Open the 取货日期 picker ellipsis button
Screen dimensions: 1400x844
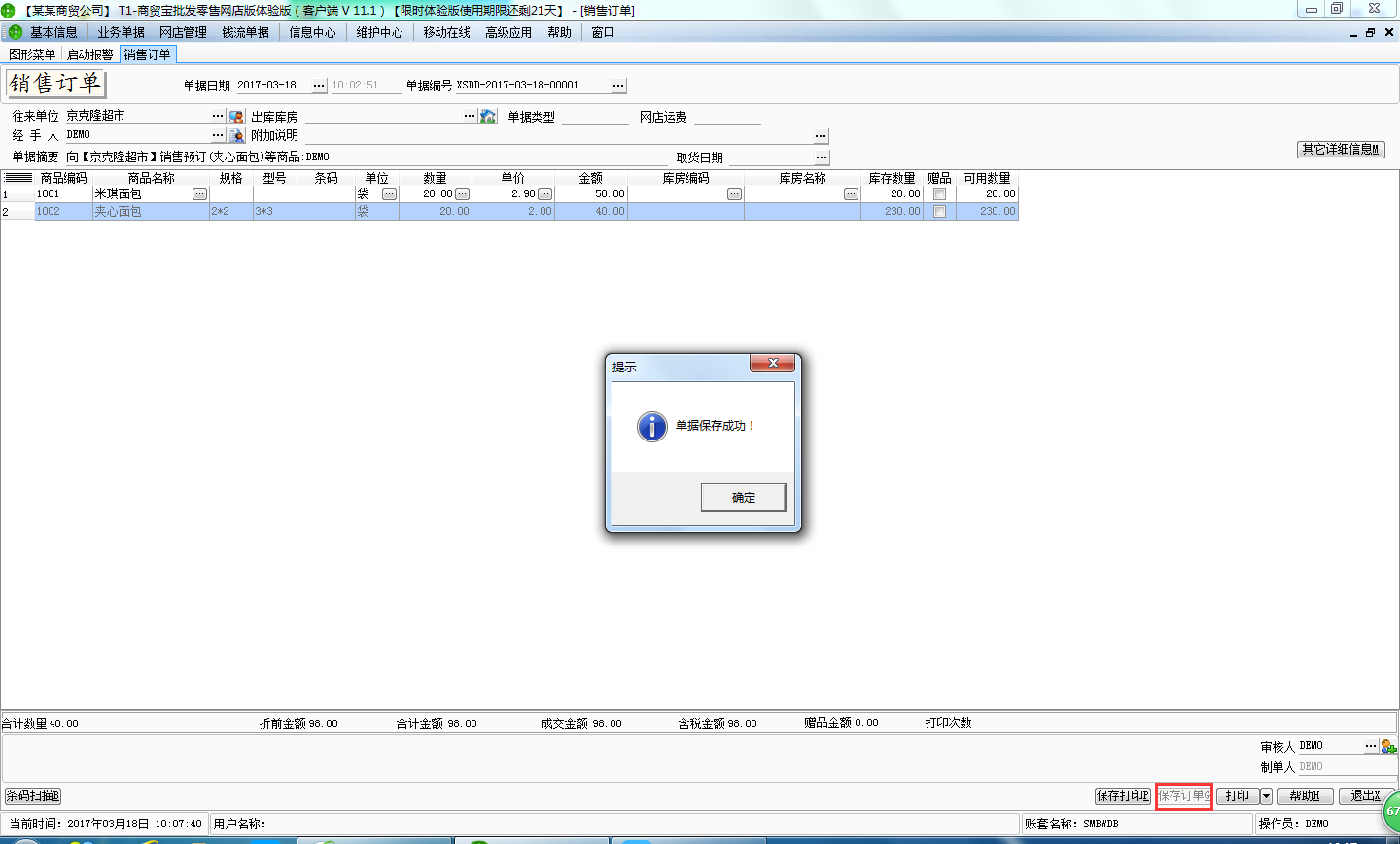click(822, 158)
